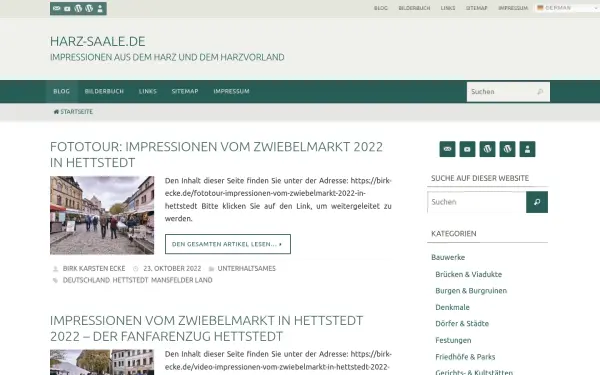Click IMPRESSUM in the top header menu
The width and height of the screenshot is (600, 375).
point(513,8)
